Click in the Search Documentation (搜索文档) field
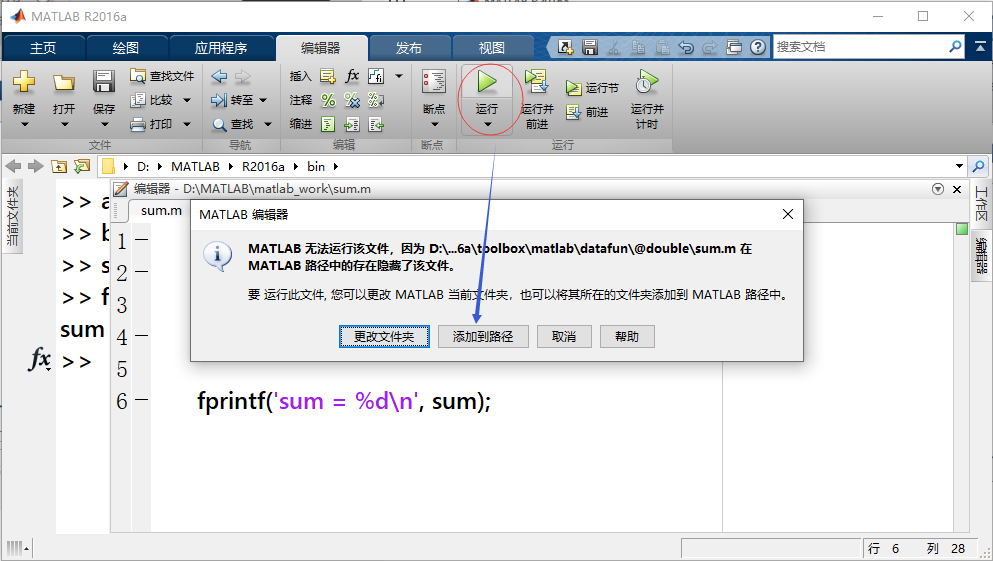993x561 pixels. (860, 47)
